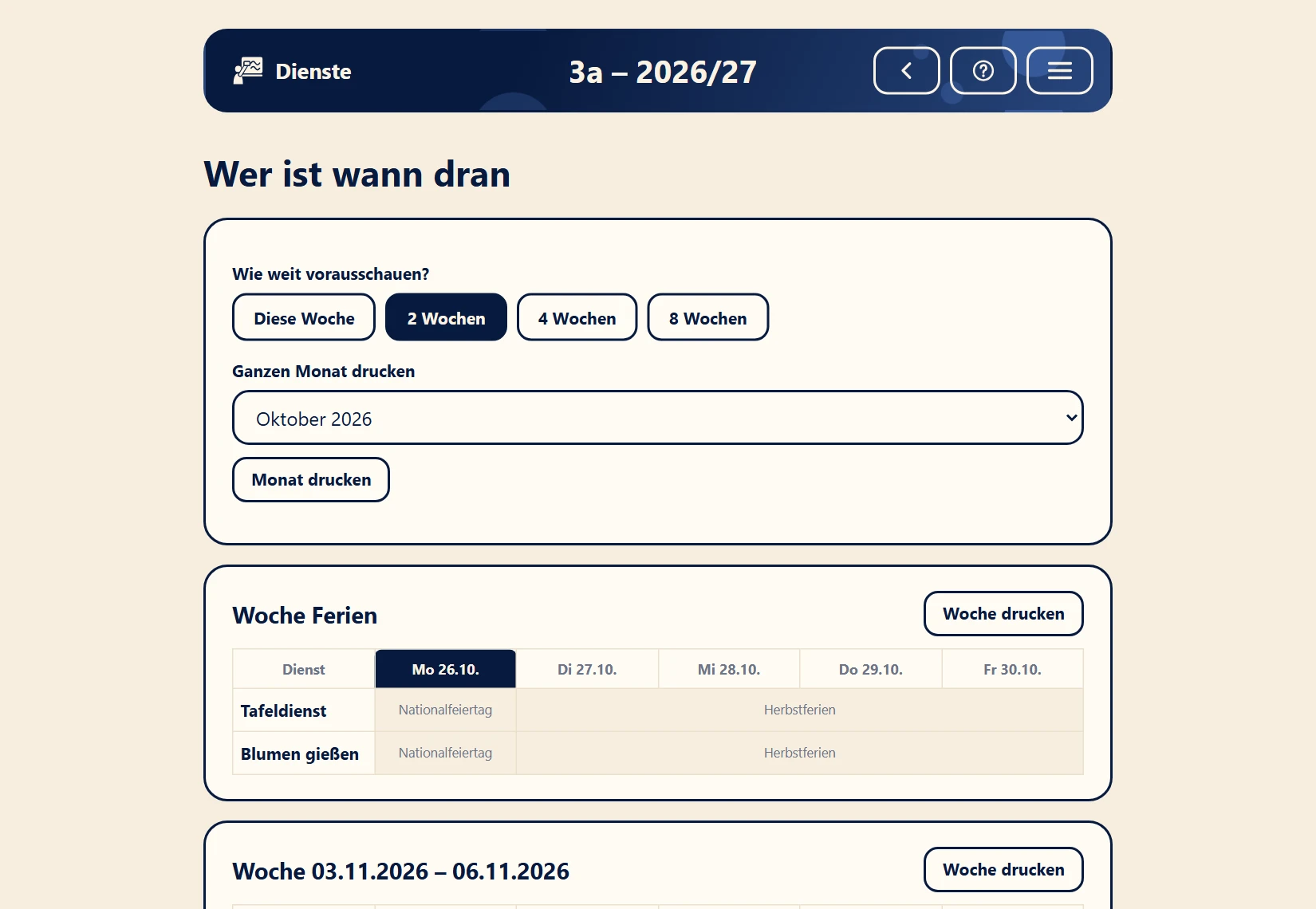Click the Woche 03.11.2026 – 06.11.2026 heading
Screen dimensions: 1316x909
400,872
